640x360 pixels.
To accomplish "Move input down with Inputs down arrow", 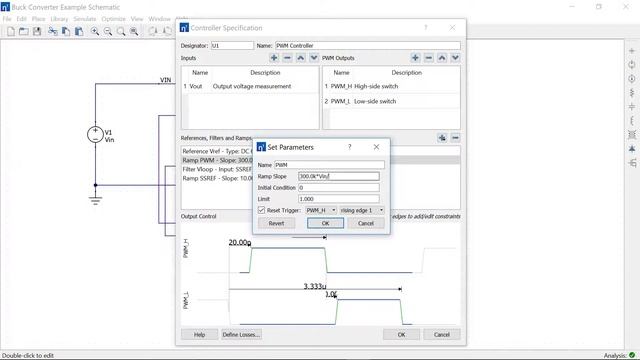I will pyautogui.click(x=314, y=58).
